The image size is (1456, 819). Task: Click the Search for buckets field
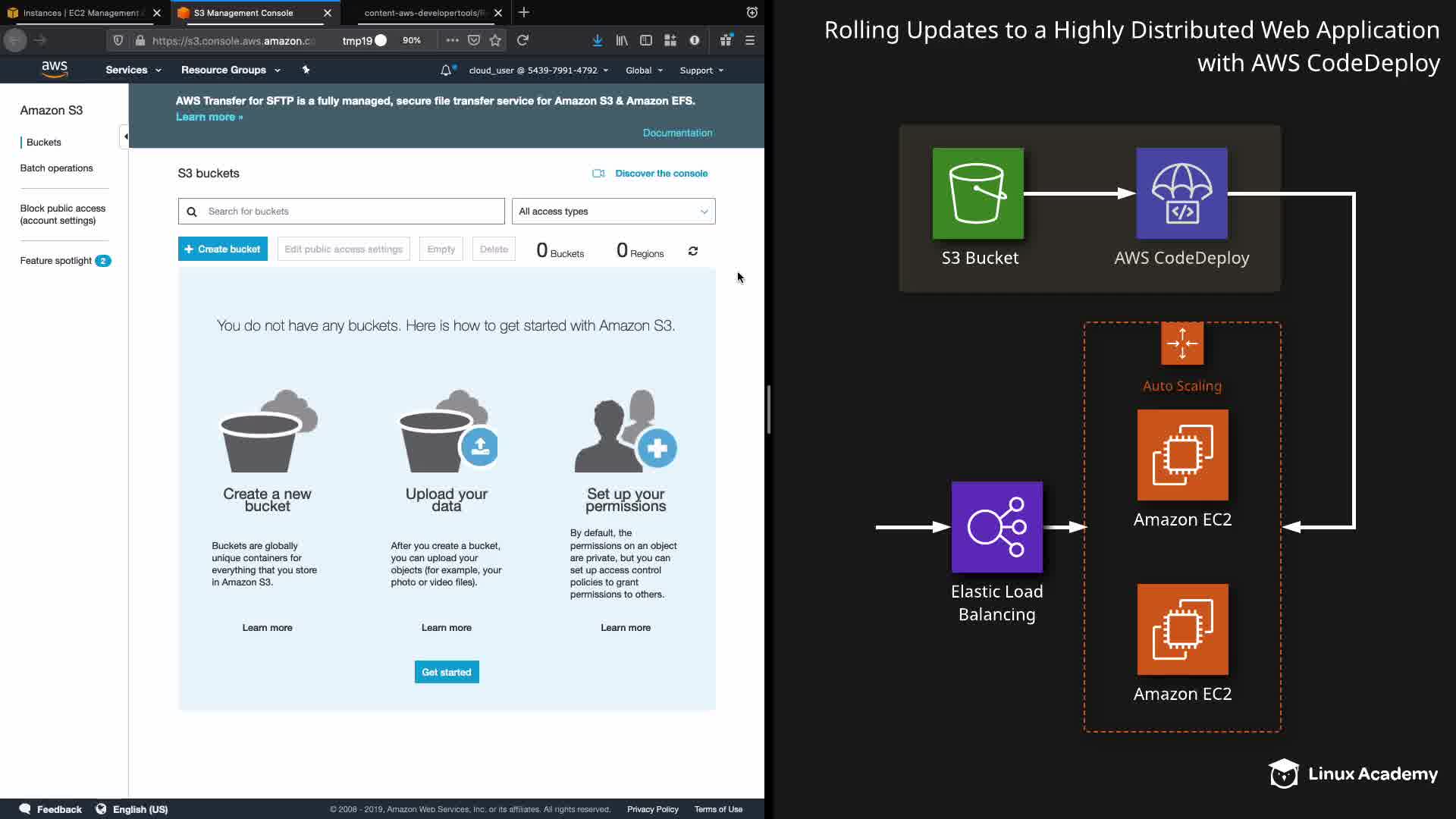tap(341, 212)
